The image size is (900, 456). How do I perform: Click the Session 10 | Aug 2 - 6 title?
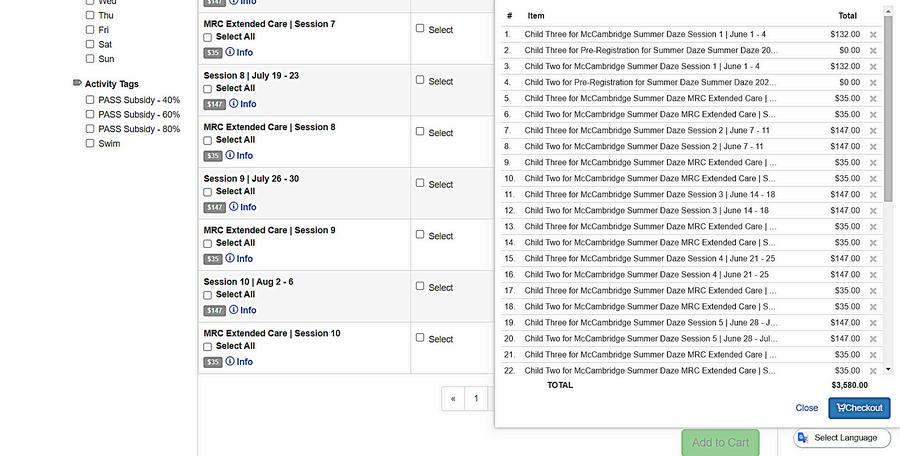(x=248, y=282)
